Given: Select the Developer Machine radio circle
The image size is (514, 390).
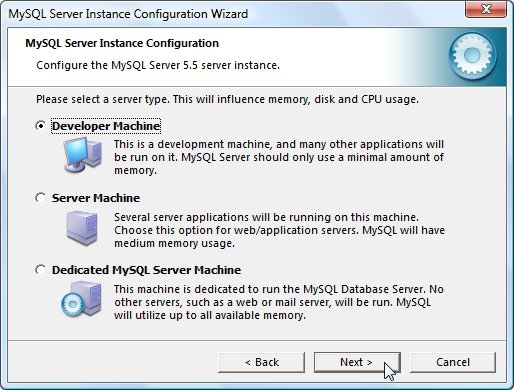Looking at the screenshot, I should 41,126.
